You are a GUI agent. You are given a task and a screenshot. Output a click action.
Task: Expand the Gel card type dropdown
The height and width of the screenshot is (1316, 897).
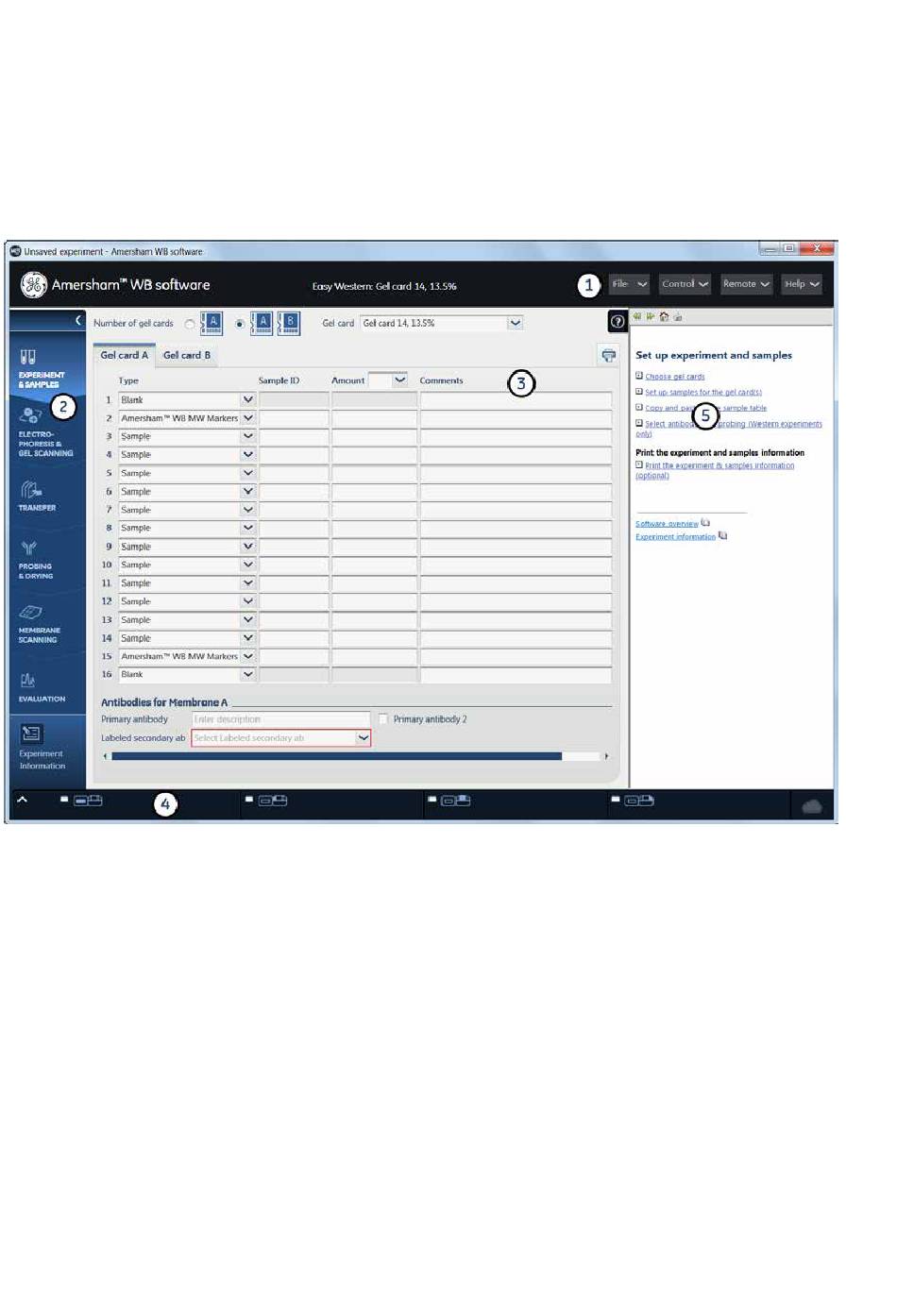pos(515,323)
